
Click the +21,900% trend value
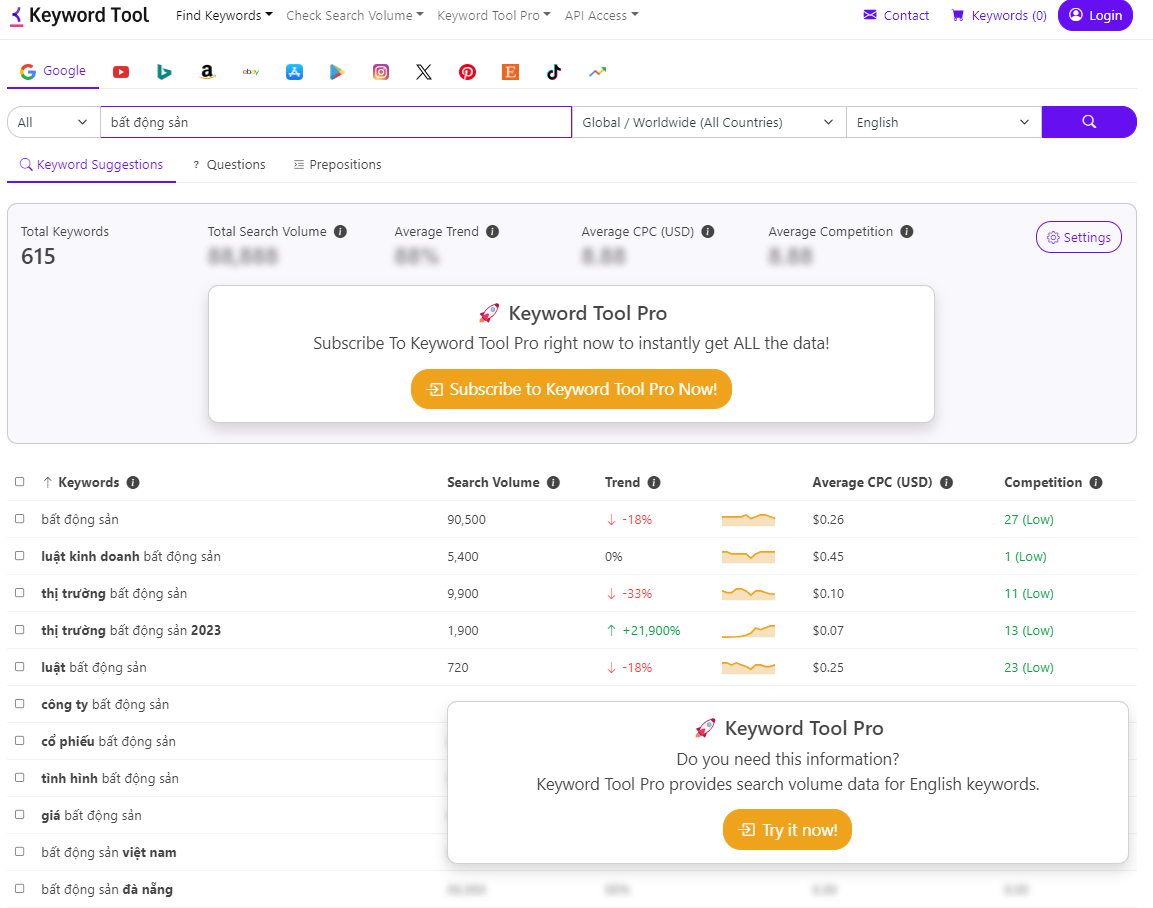[643, 630]
